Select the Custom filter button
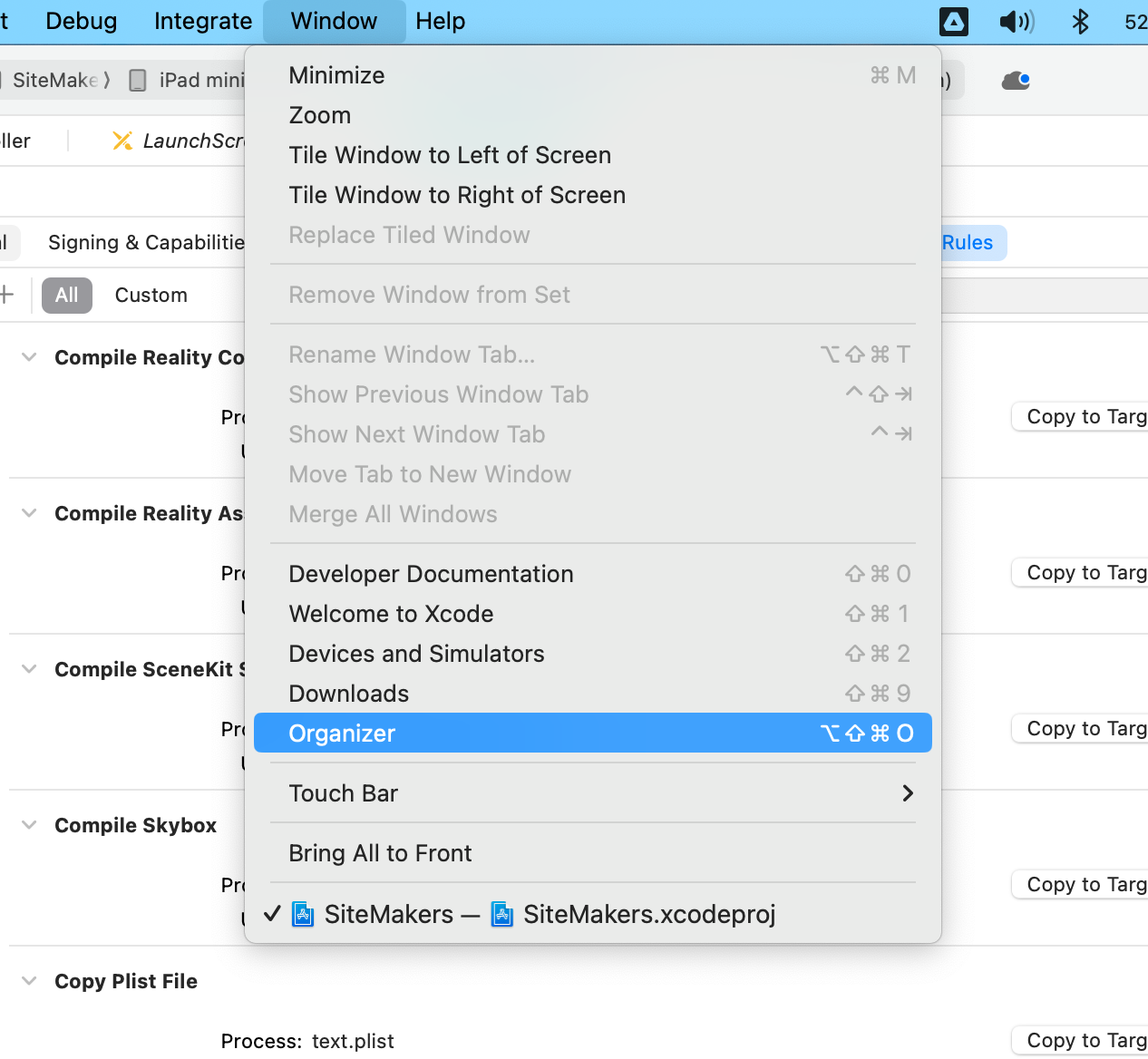 click(151, 295)
